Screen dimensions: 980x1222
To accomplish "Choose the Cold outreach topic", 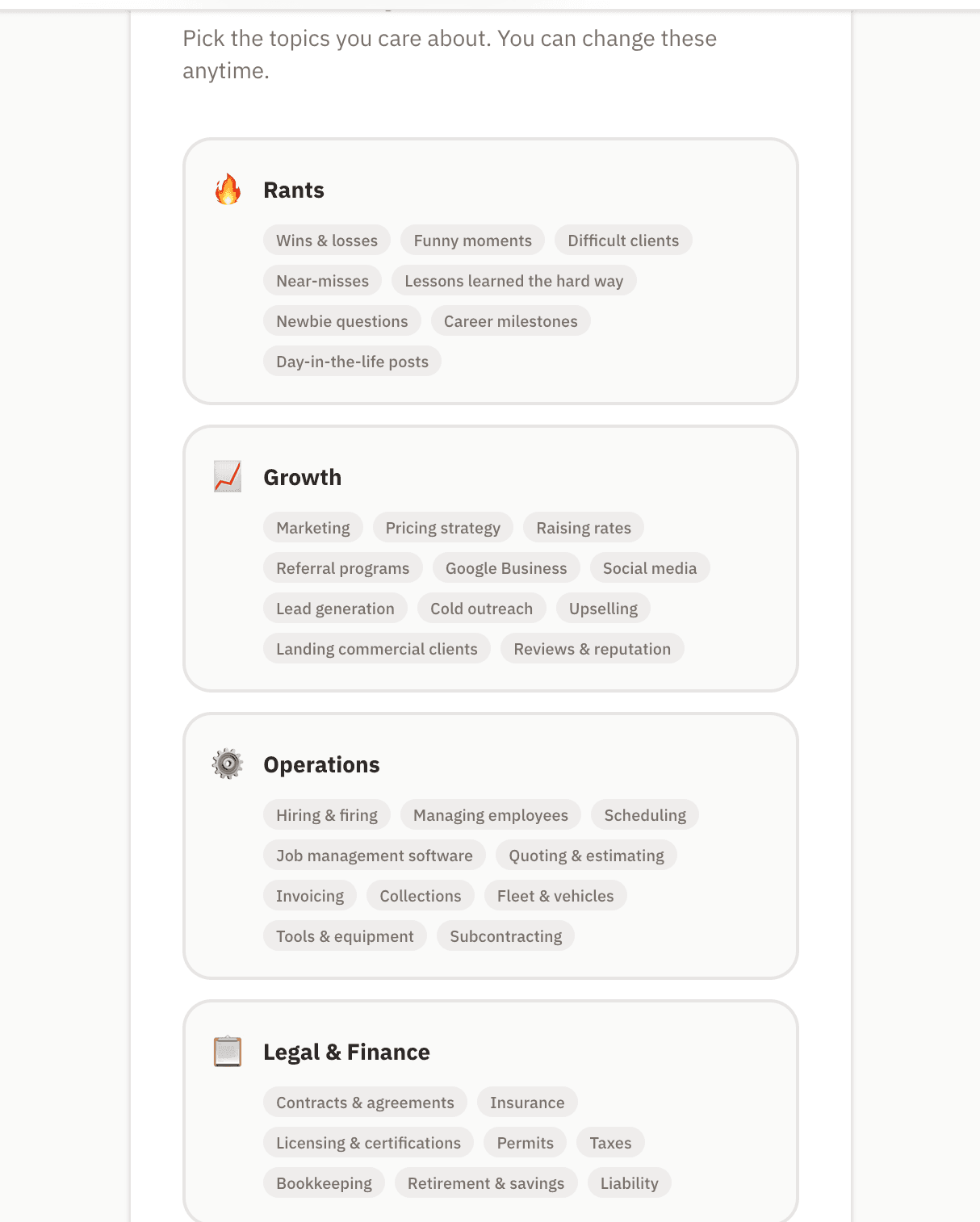I will pyautogui.click(x=481, y=609).
